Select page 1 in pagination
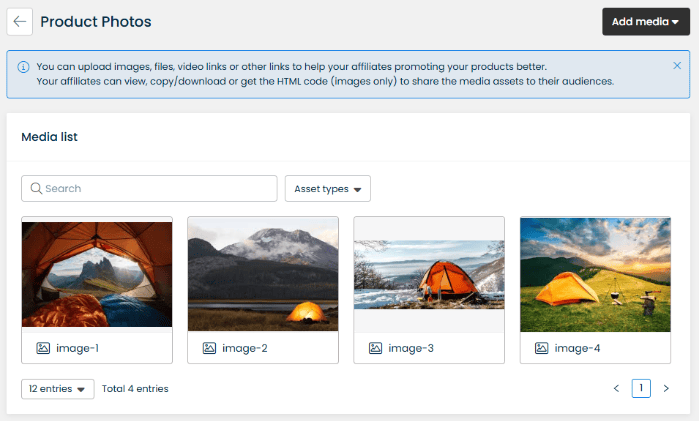Screen dimensions: 699x421 point(641,388)
